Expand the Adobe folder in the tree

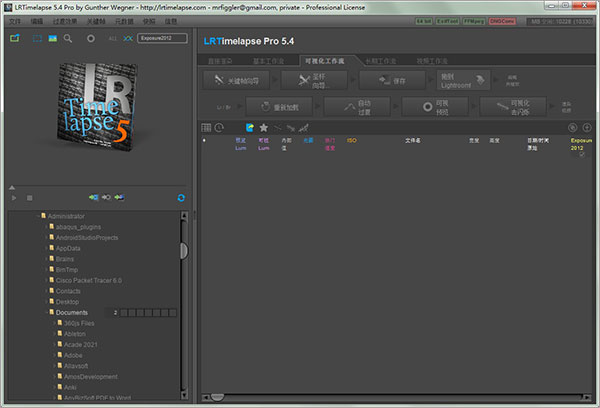point(56,354)
